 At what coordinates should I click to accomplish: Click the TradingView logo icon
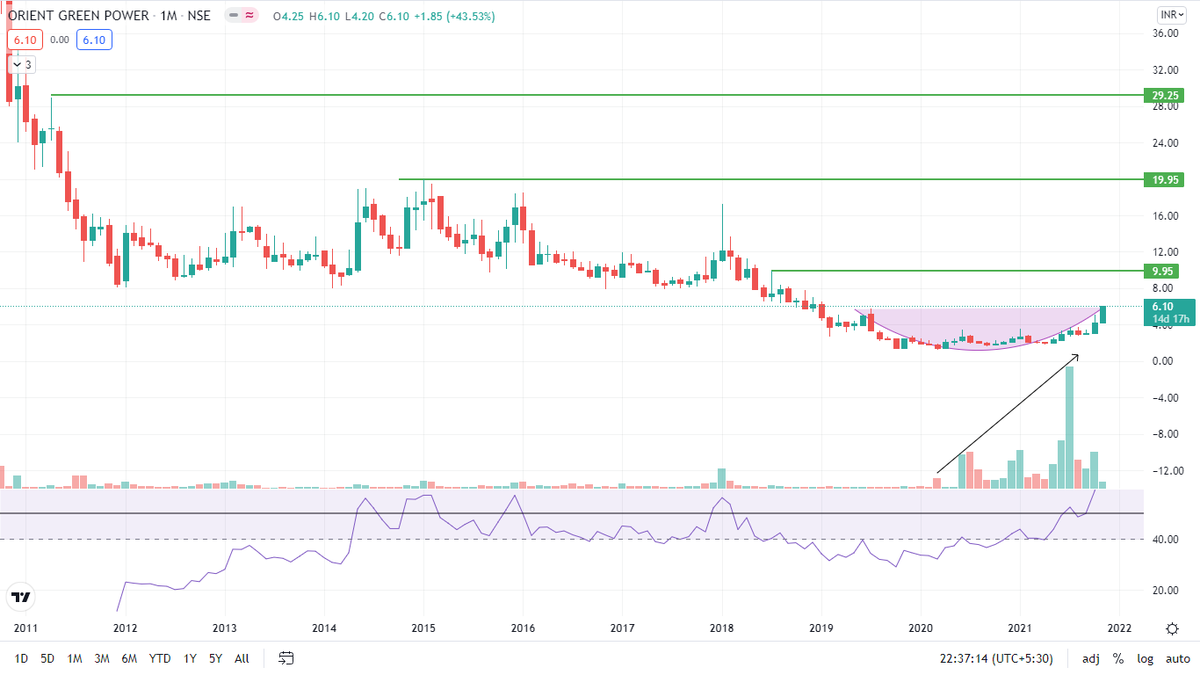(20, 598)
